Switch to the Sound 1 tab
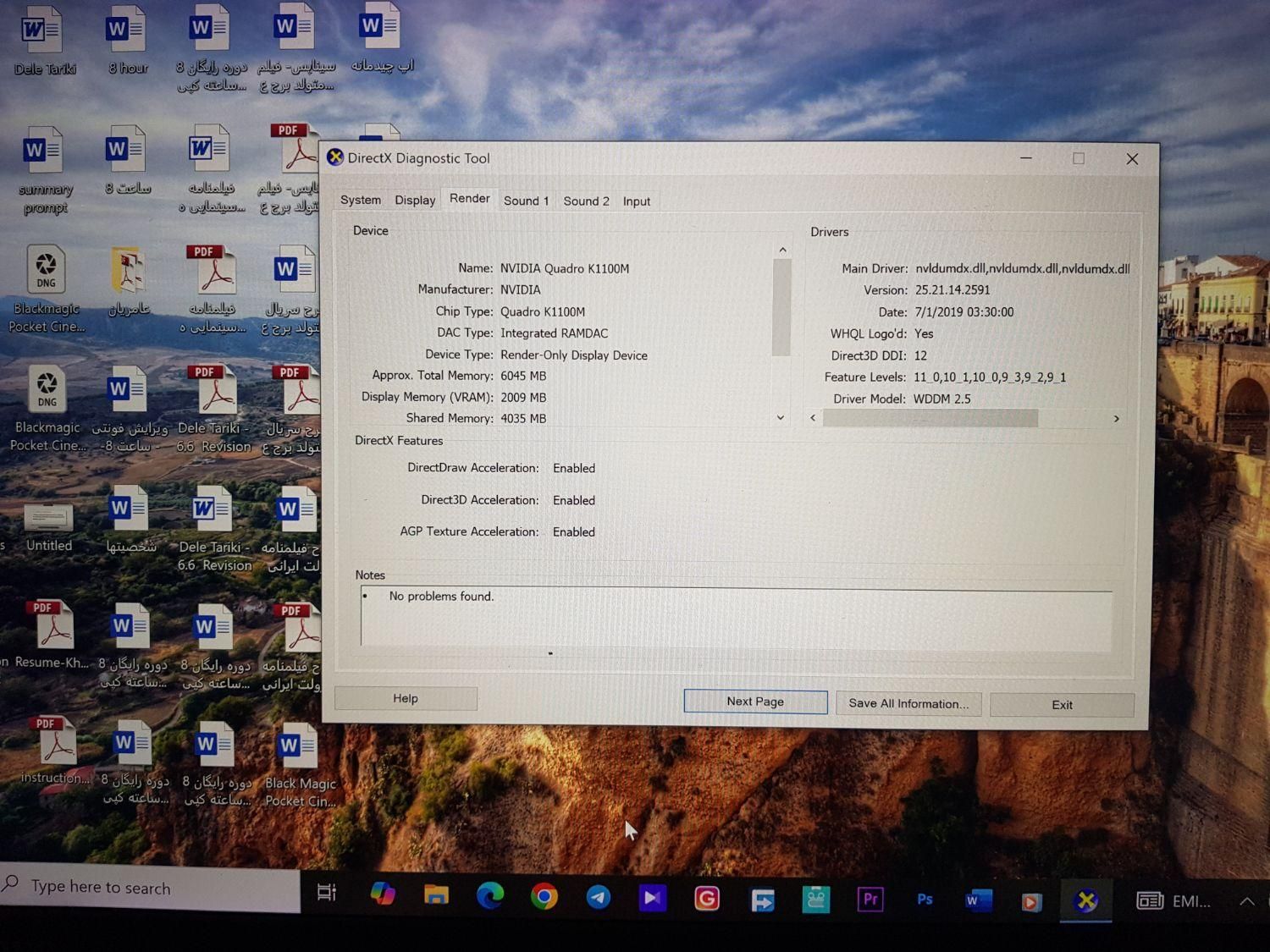The width and height of the screenshot is (1270, 952). click(526, 201)
